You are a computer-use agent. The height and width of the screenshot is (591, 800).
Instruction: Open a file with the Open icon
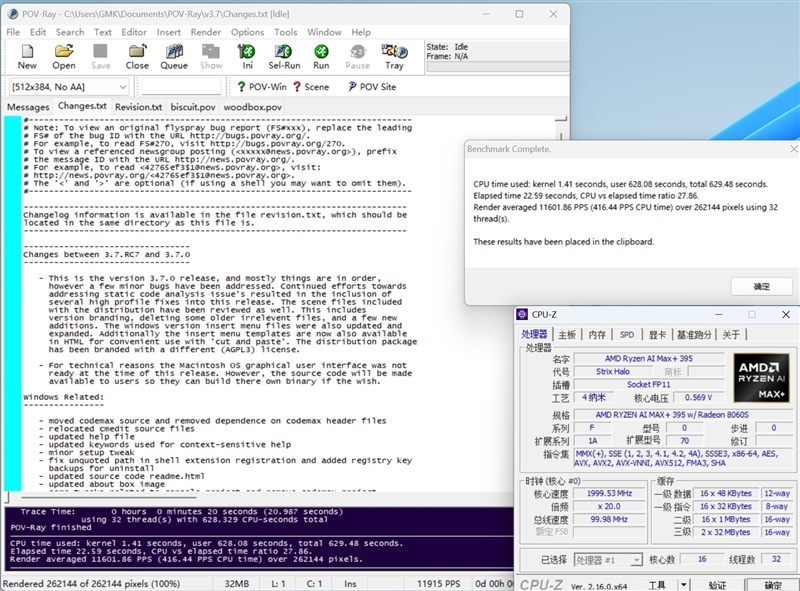pos(64,57)
